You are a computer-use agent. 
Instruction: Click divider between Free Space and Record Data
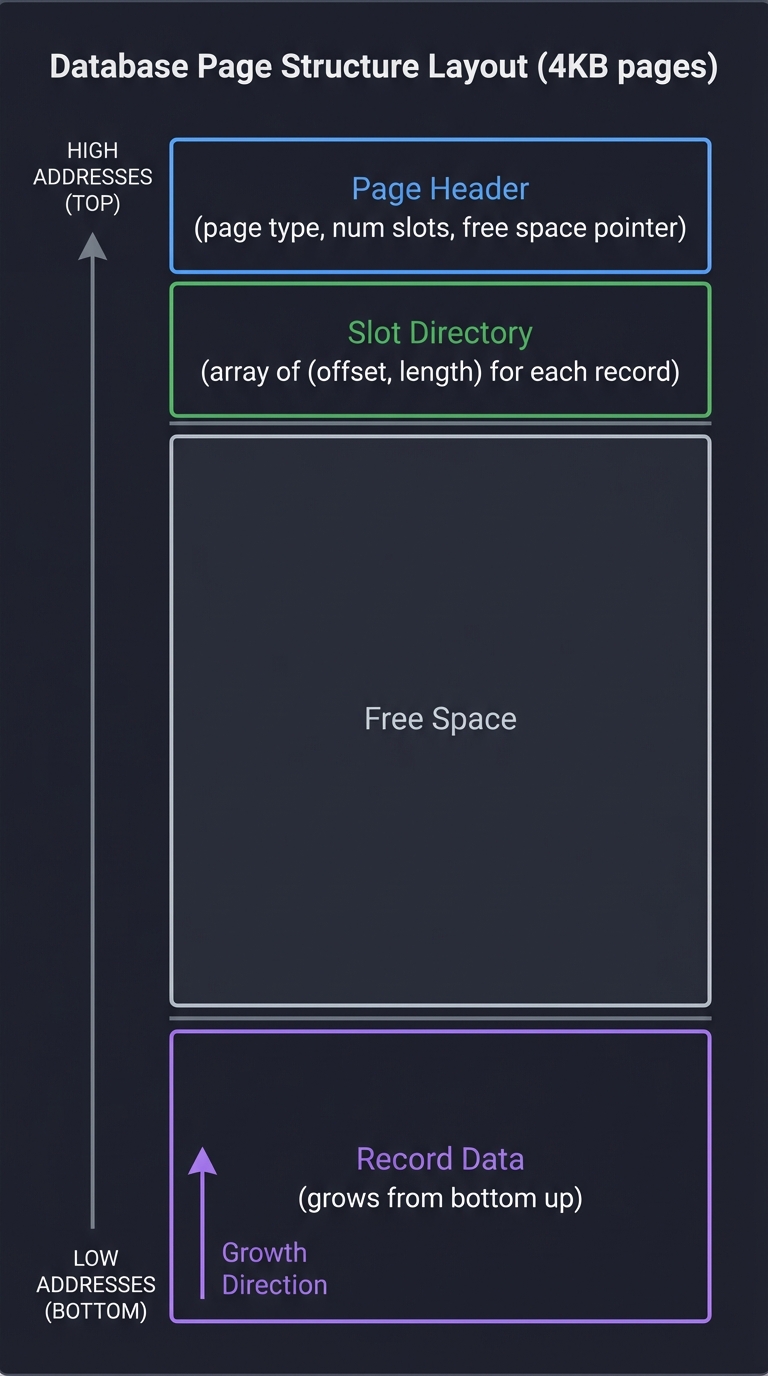(440, 1018)
